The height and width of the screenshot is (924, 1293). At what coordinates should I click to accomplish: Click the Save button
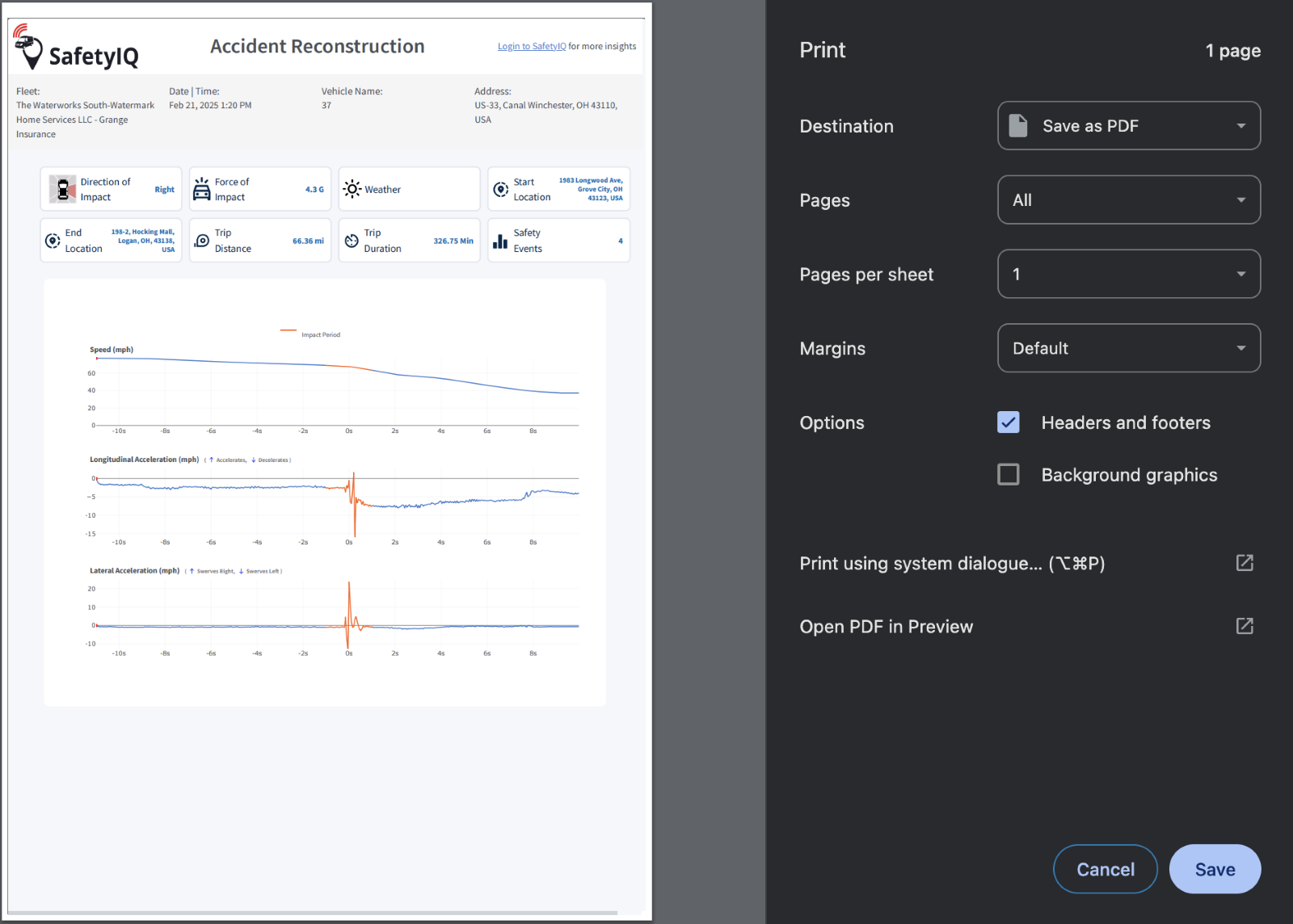pos(1215,869)
